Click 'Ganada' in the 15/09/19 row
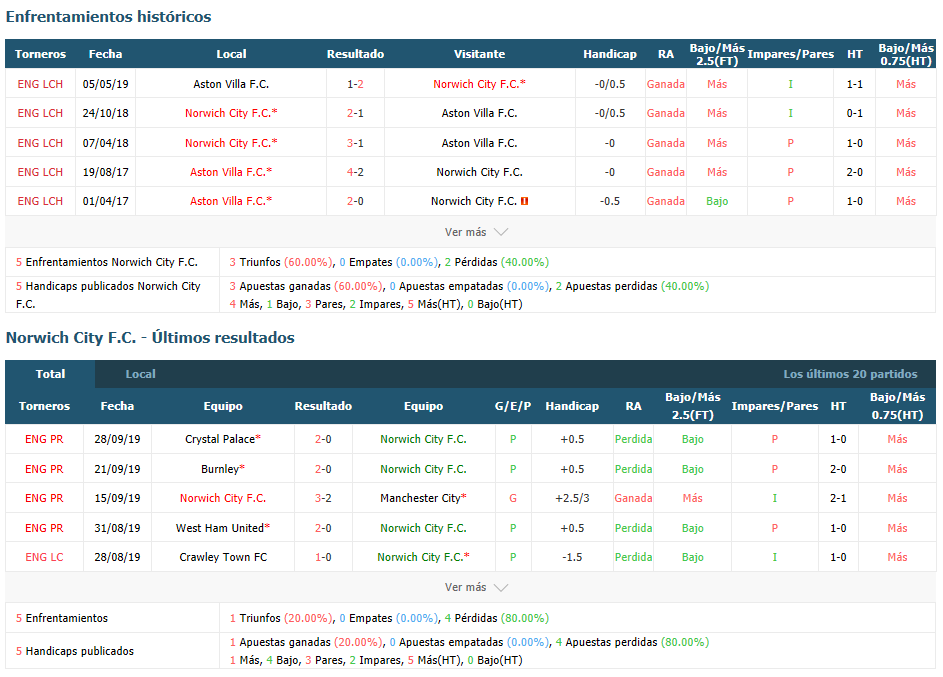Screen dimensions: 943x677 633,498
